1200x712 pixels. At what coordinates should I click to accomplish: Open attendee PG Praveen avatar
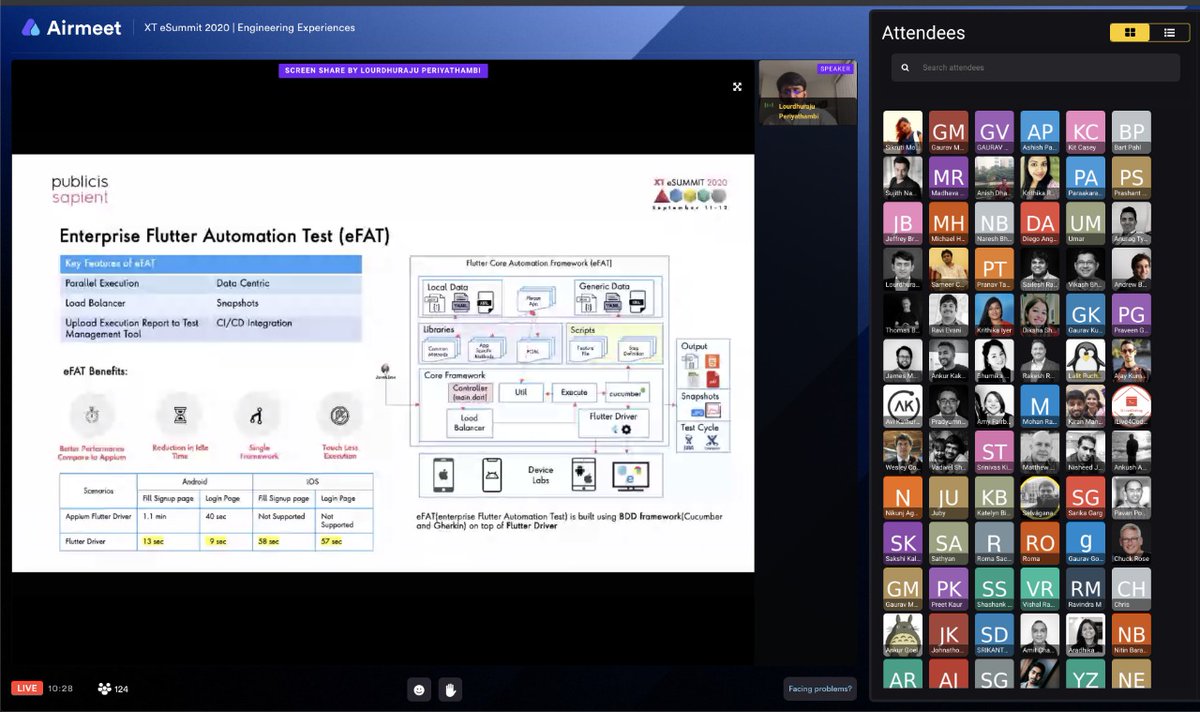click(1131, 315)
